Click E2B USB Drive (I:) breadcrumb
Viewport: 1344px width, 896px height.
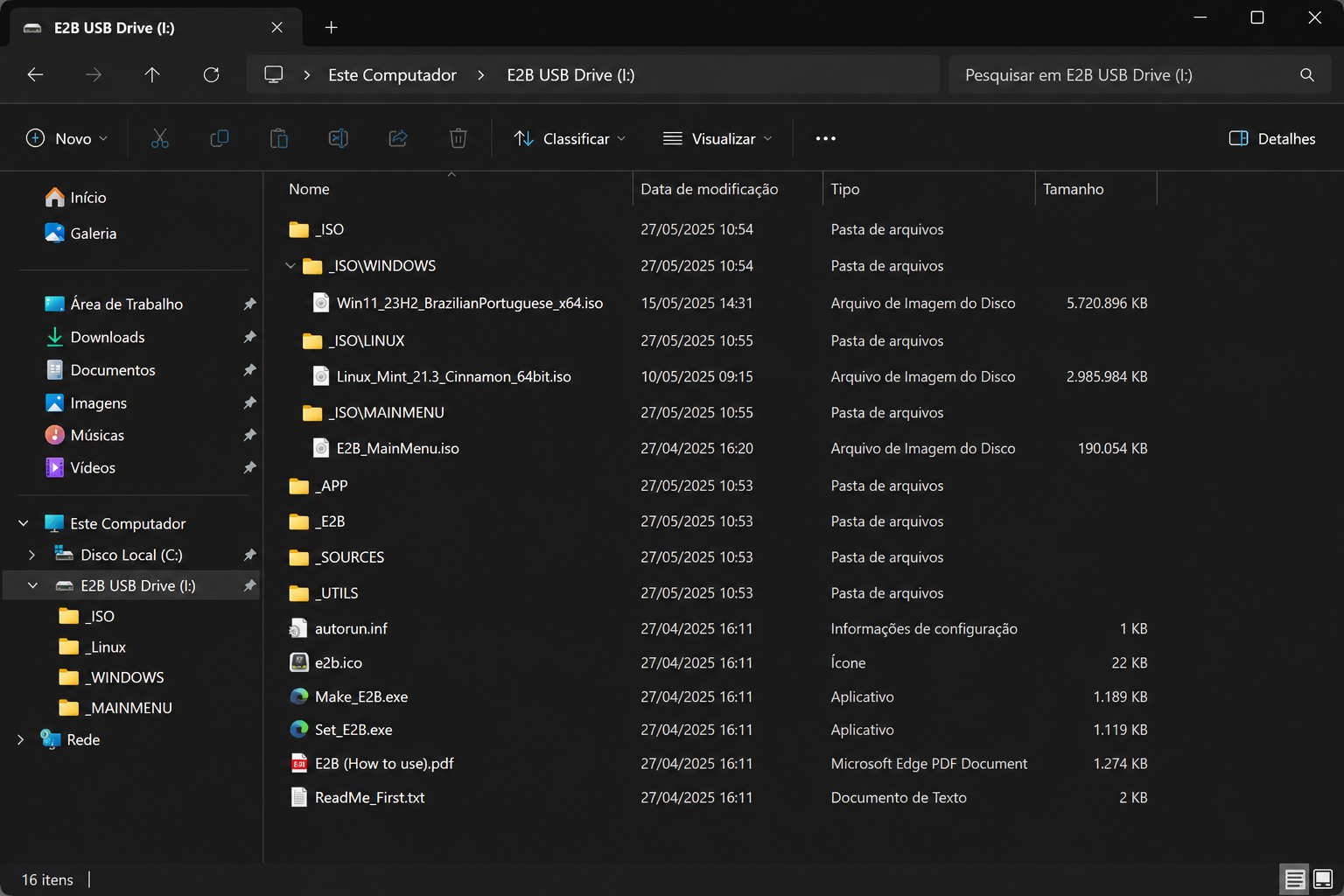click(x=570, y=75)
